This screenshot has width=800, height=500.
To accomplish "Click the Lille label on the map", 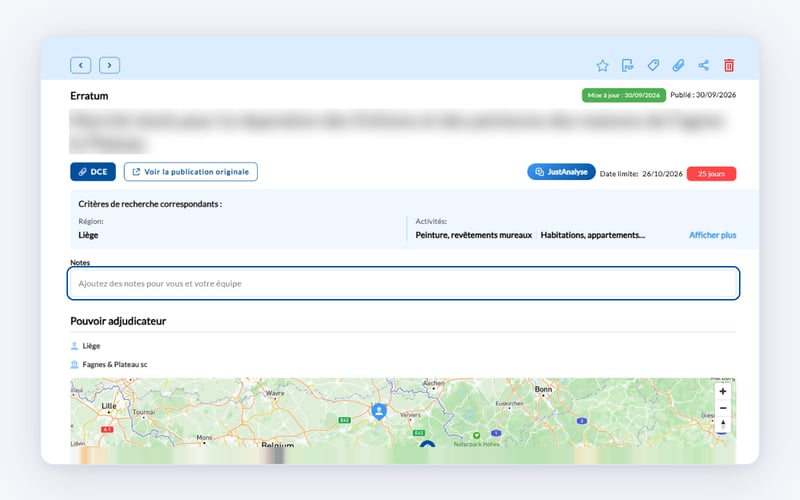I will [109, 406].
